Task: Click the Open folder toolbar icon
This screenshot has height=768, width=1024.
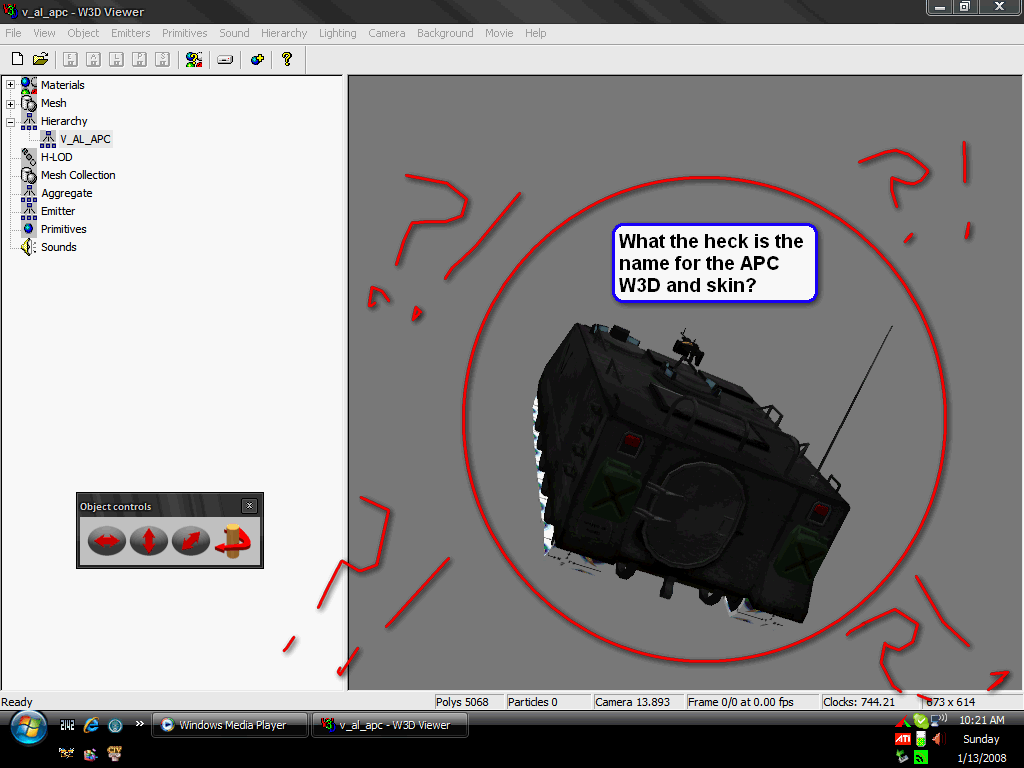Action: tap(41, 60)
